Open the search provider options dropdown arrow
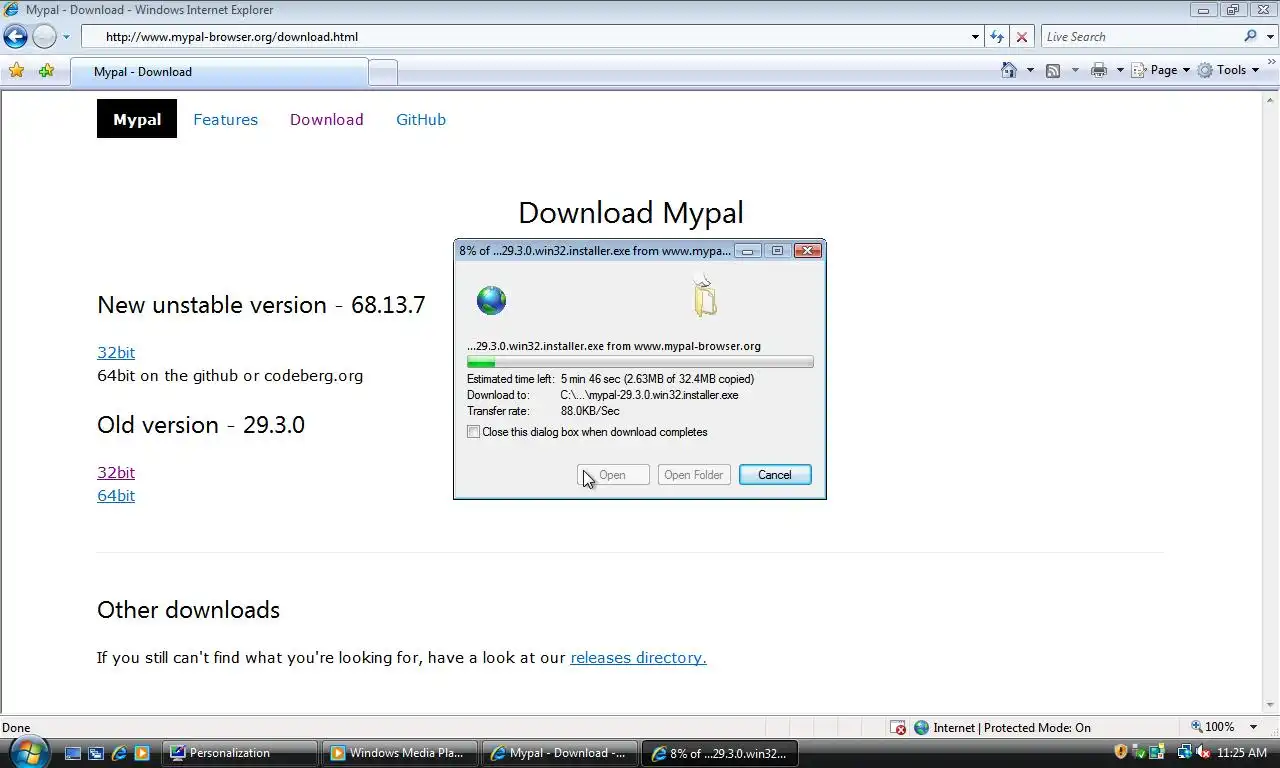The image size is (1280, 768). [x=1269, y=37]
